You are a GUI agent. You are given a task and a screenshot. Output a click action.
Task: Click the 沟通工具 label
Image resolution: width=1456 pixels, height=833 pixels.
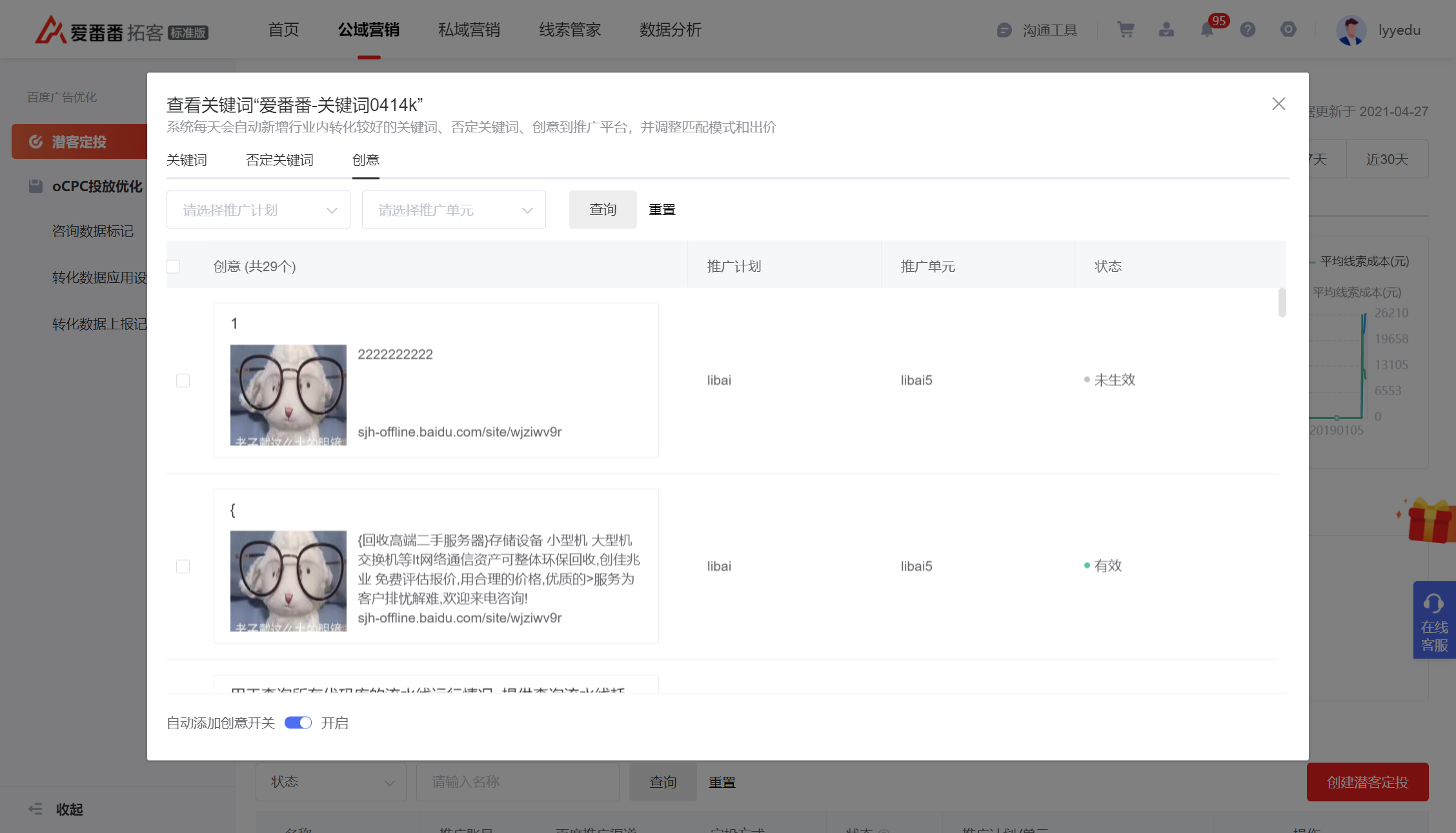tap(1050, 30)
